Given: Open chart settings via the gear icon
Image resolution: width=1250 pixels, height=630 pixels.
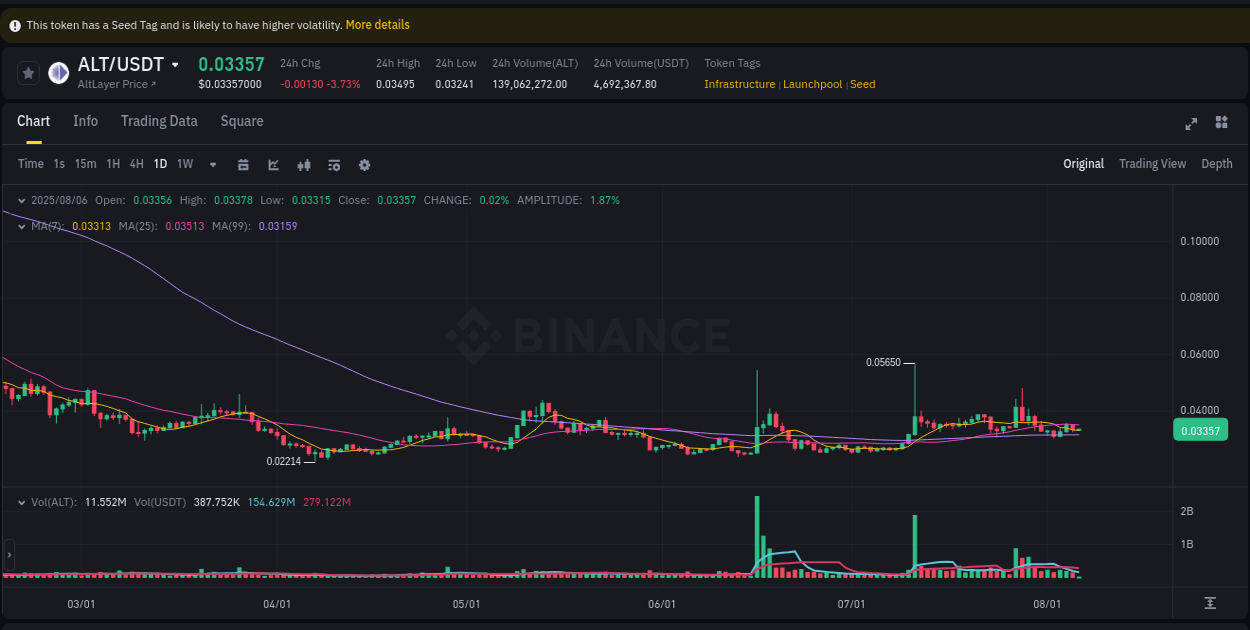Looking at the screenshot, I should click(364, 164).
